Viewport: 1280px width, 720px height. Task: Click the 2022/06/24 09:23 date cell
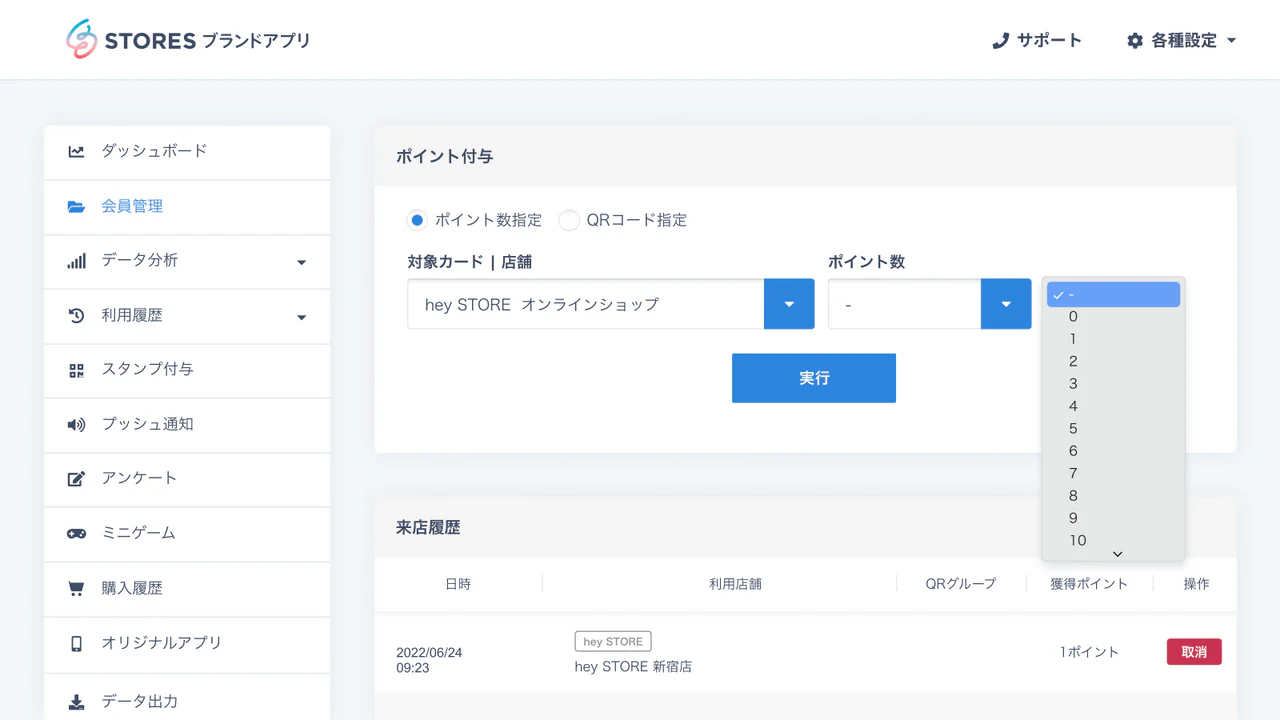pos(429,660)
